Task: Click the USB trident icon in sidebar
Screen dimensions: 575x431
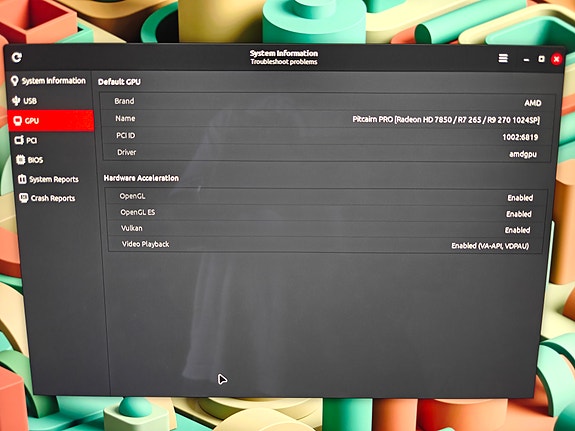Action: point(16,101)
